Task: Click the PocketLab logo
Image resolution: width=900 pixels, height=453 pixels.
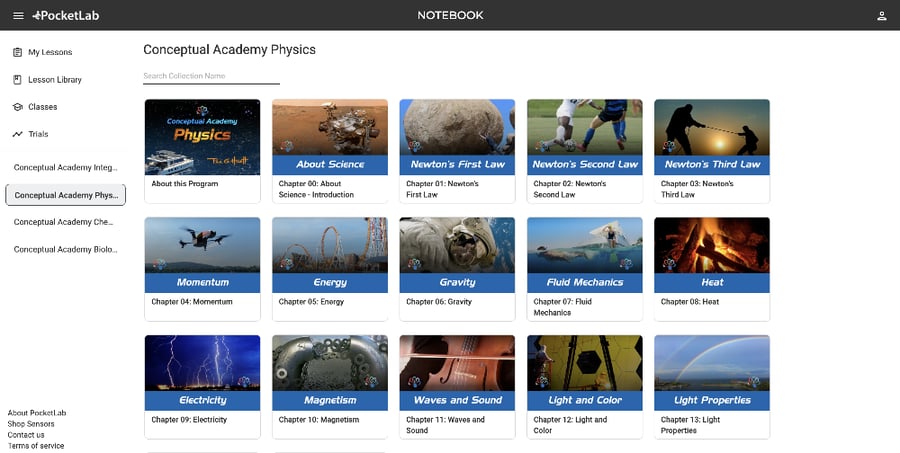Action: (x=65, y=16)
